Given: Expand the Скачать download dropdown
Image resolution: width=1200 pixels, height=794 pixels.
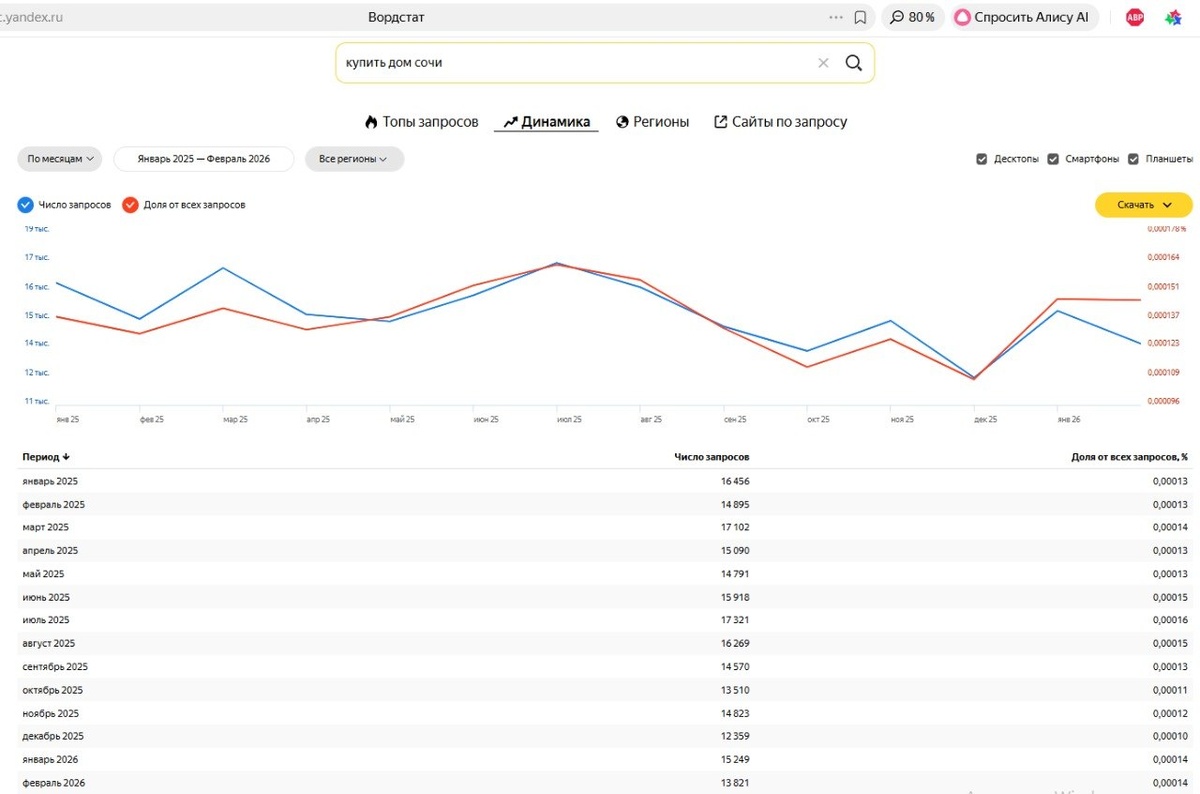Looking at the screenshot, I should point(1143,205).
